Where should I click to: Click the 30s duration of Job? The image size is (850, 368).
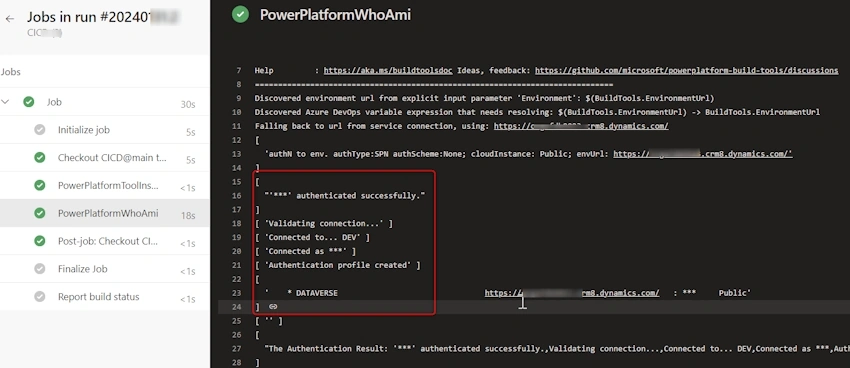point(188,105)
